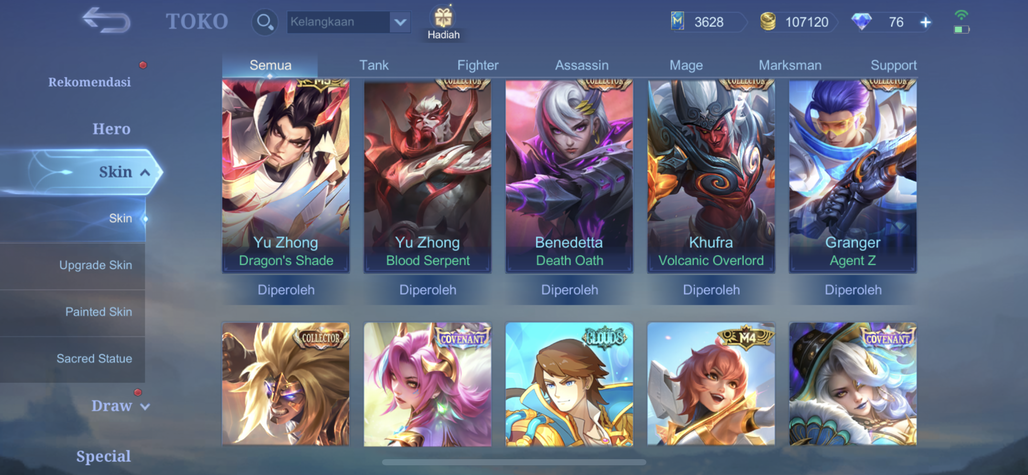The image size is (1028, 475).
Task: Open the search magnifier icon
Action: [x=265, y=22]
